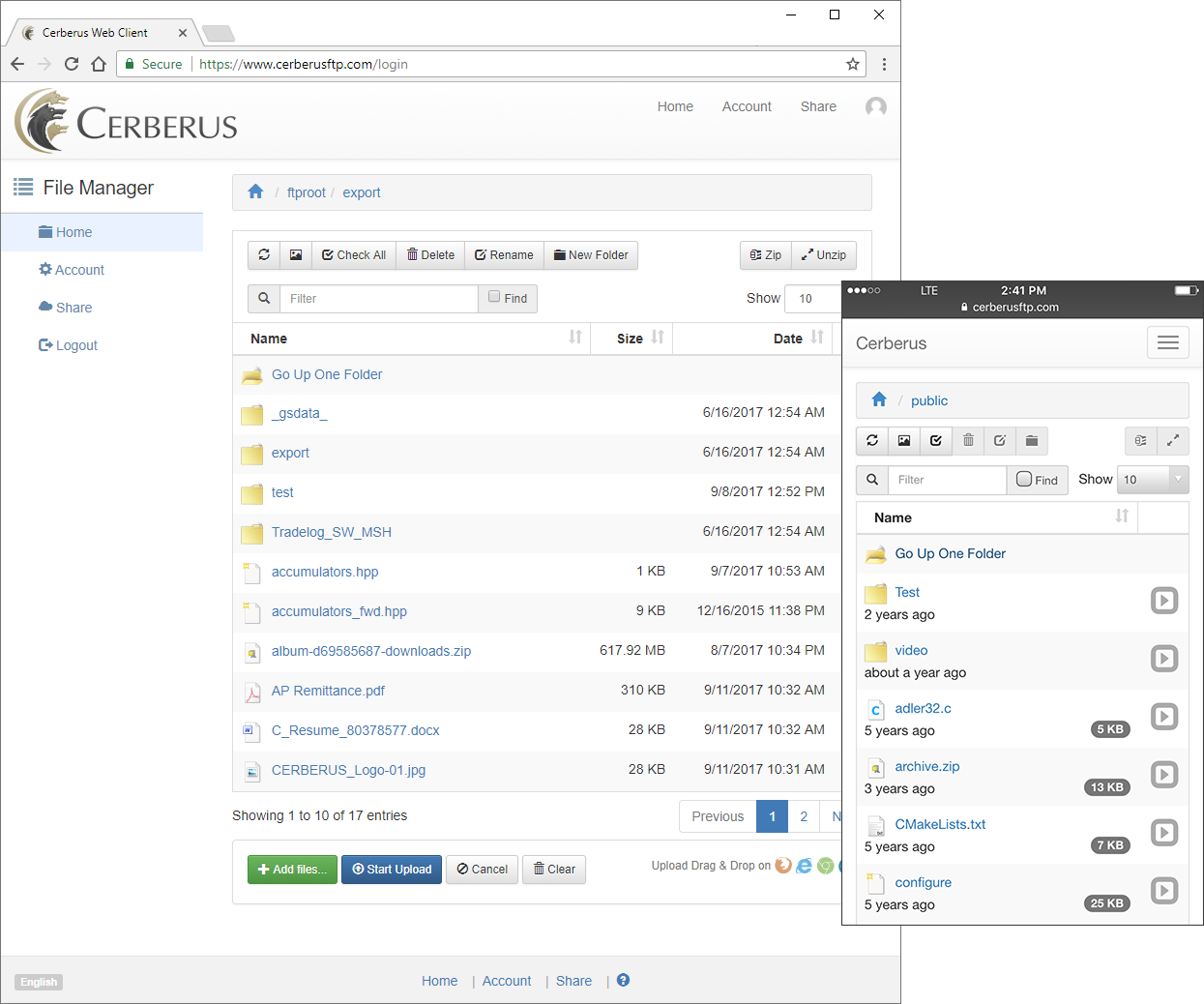1204x1004 pixels.
Task: Open action arrow for adler32.c on mobile
Action: (1164, 717)
